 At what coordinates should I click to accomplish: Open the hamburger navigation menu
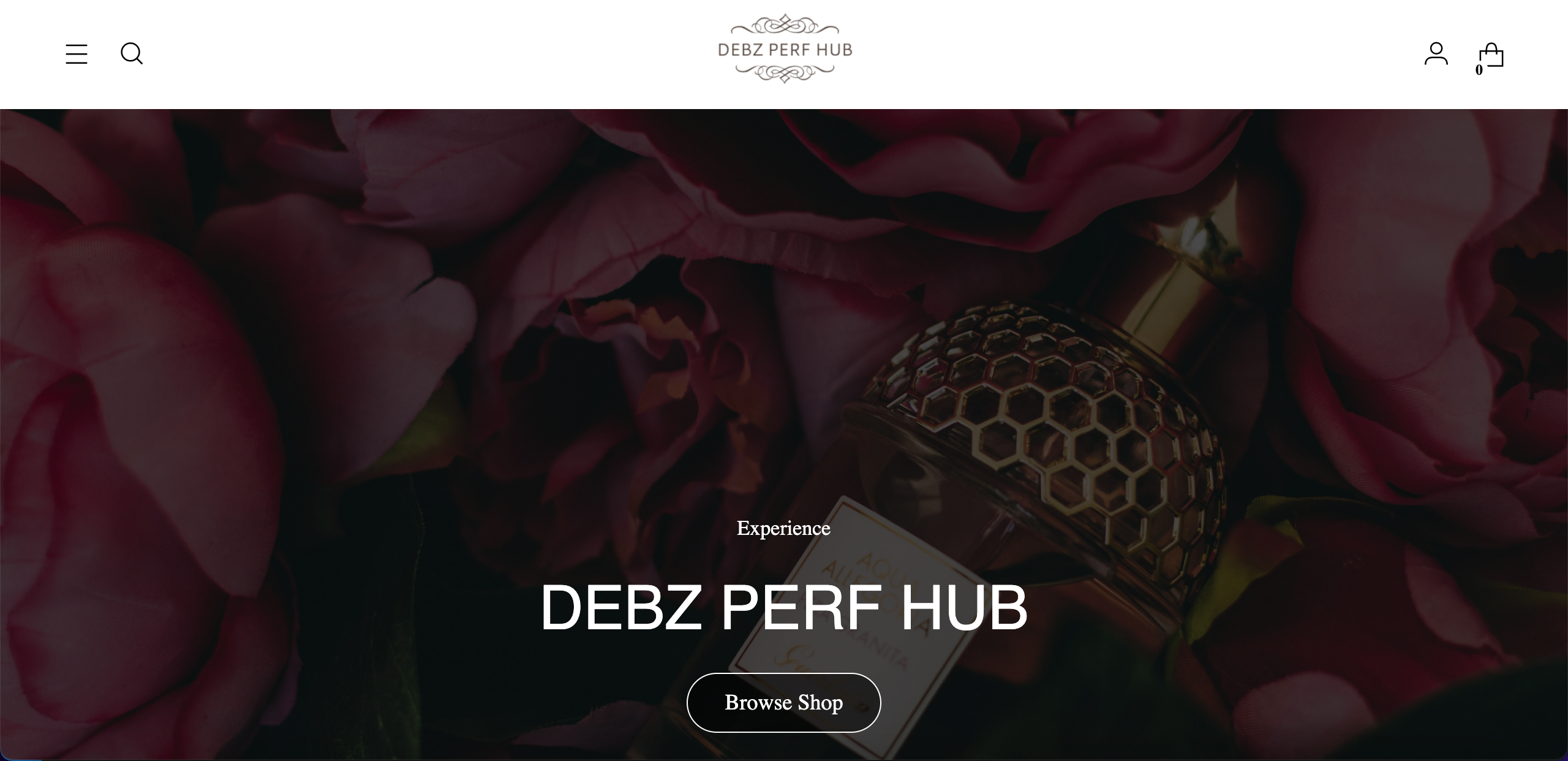(77, 54)
